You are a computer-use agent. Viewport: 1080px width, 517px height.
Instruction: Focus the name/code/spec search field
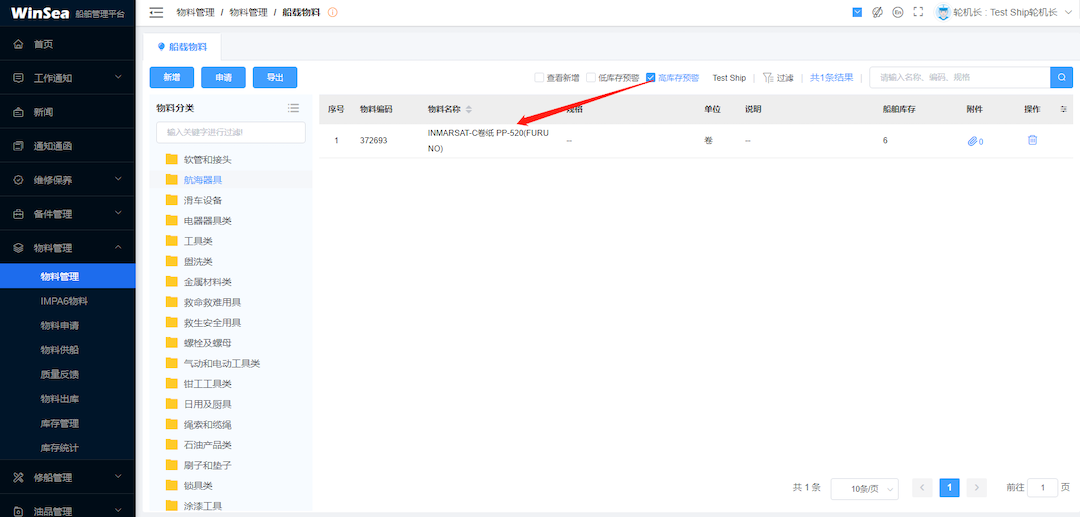(959, 77)
